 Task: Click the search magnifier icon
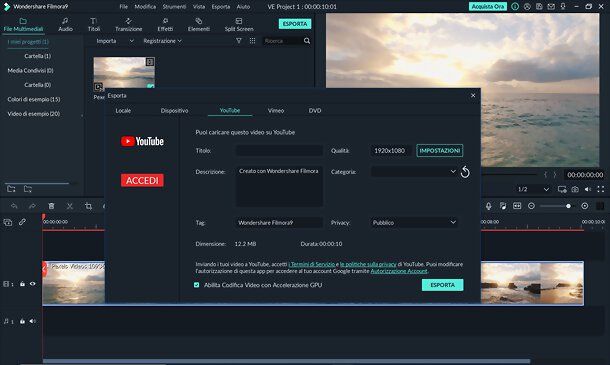(x=307, y=40)
